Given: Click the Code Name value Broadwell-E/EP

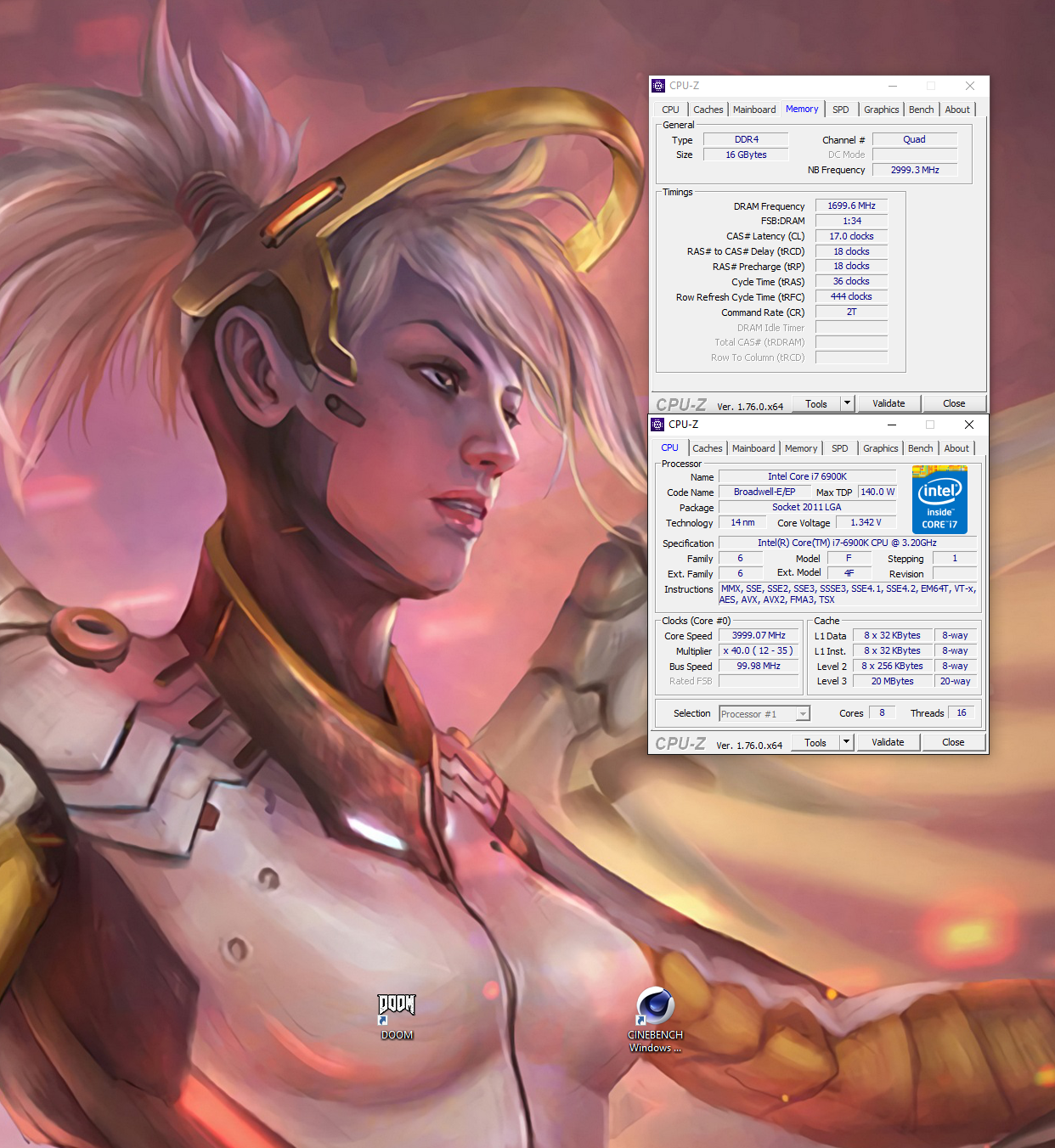Looking at the screenshot, I should 764,492.
